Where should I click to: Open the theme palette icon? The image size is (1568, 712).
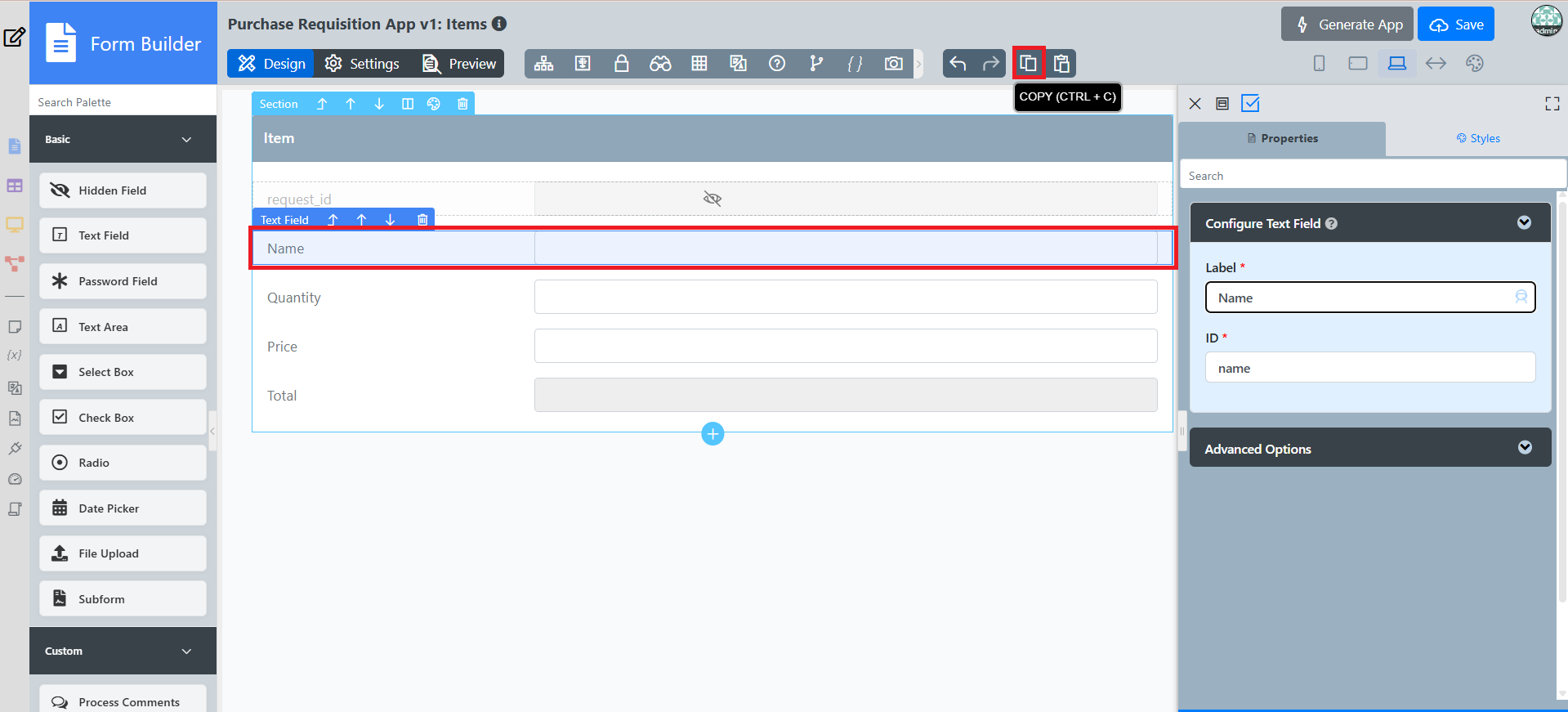click(x=1475, y=63)
